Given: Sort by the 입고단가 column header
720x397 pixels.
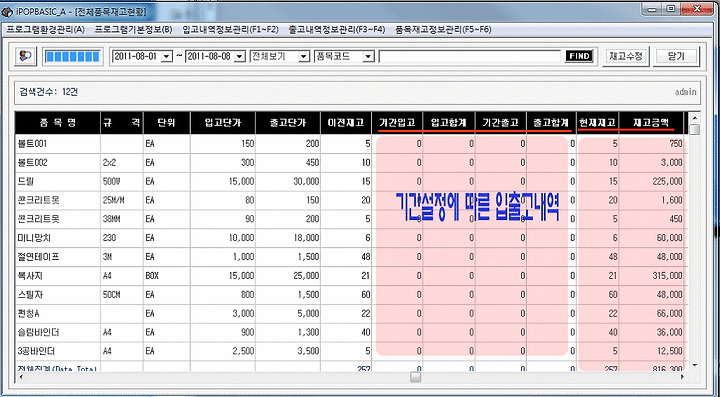Looking at the screenshot, I should tap(223, 123).
